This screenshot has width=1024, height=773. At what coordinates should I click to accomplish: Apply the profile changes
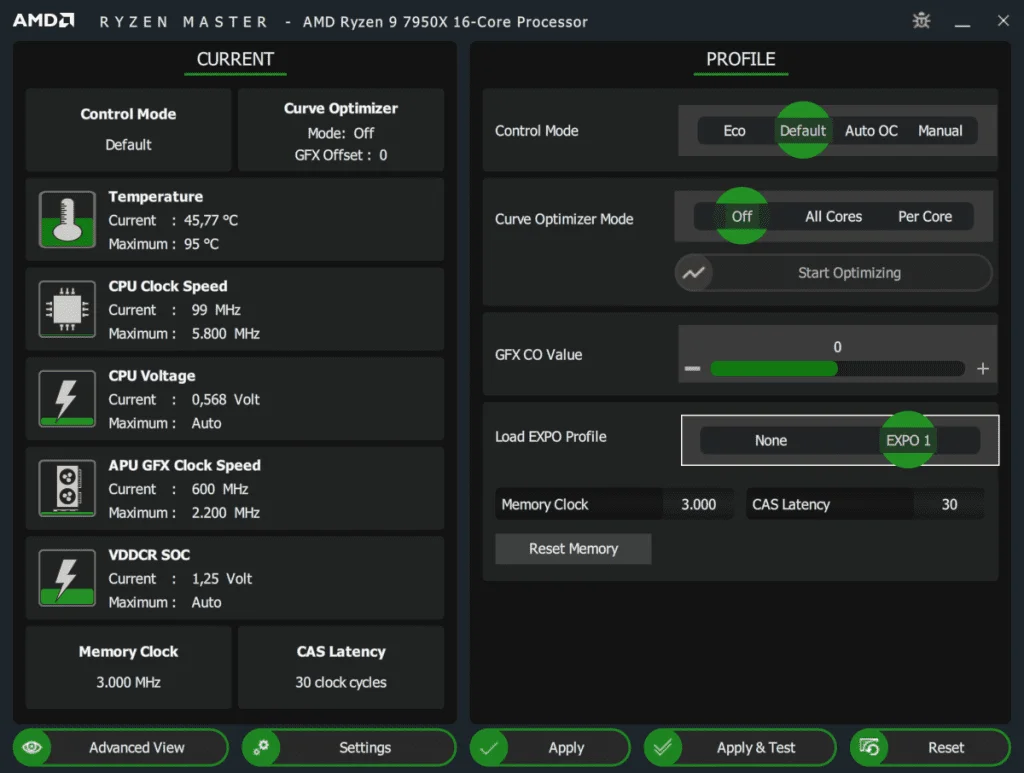tap(550, 747)
